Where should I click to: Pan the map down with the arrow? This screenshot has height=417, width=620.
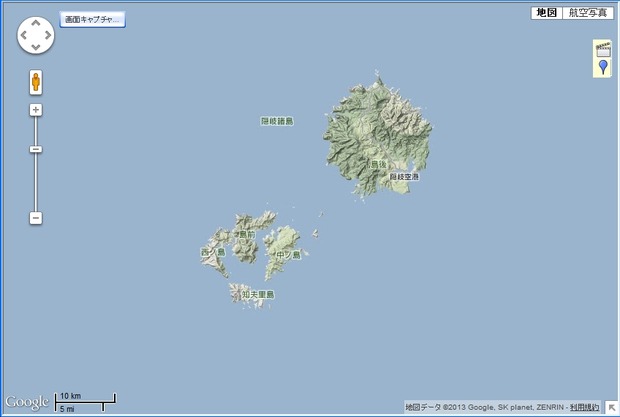tap(36, 47)
